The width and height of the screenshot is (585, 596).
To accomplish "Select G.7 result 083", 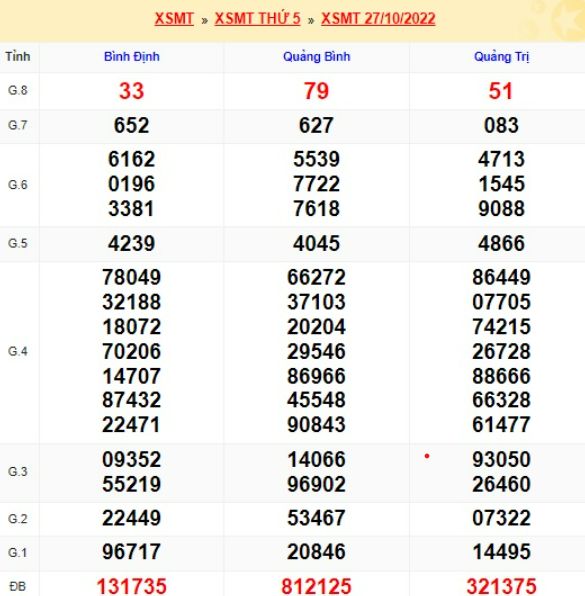I will pos(501,125).
